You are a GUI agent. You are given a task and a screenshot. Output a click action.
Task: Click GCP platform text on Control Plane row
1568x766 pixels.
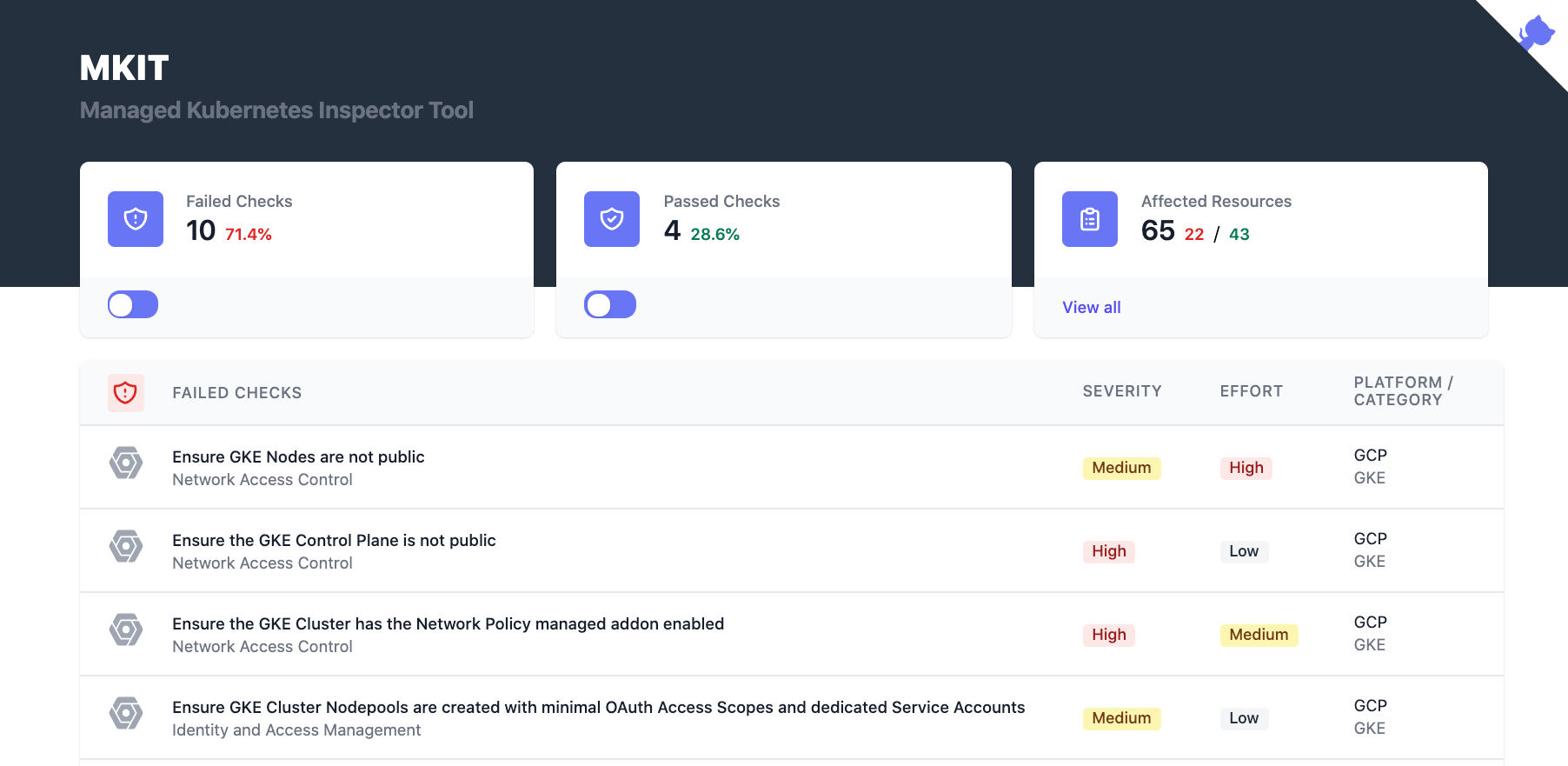click(x=1371, y=539)
